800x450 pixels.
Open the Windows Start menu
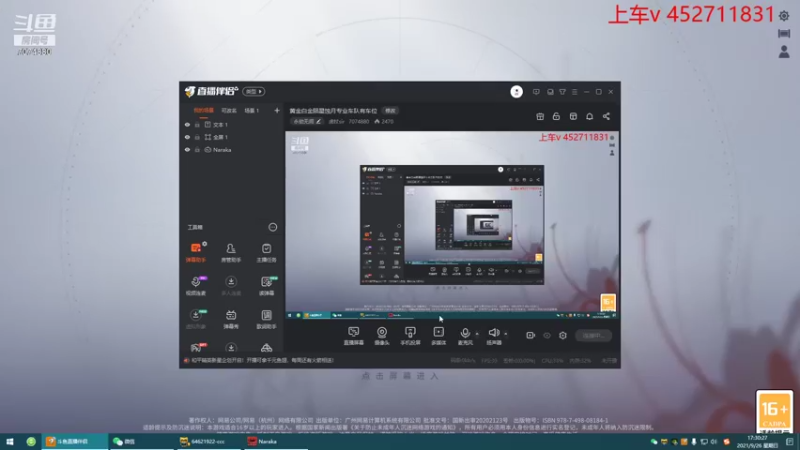point(10,441)
